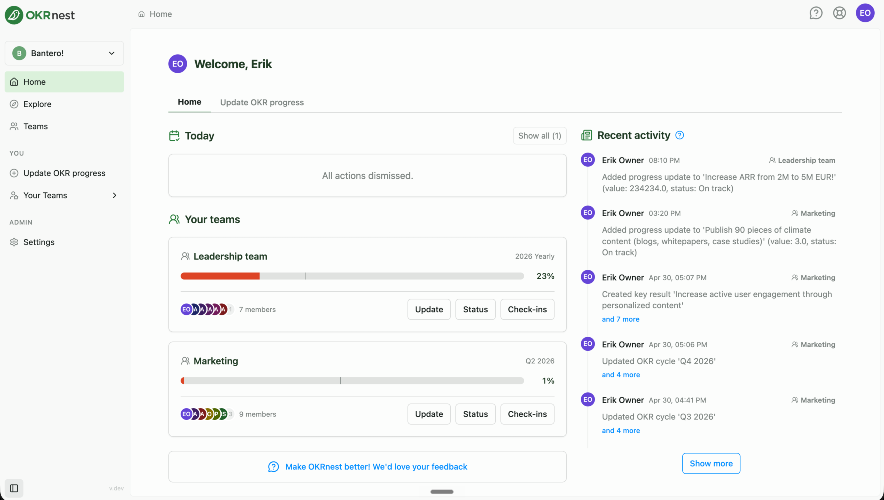The width and height of the screenshot is (884, 500).
Task: Click EO avatar on 04:41 PM activity
Action: pos(588,400)
